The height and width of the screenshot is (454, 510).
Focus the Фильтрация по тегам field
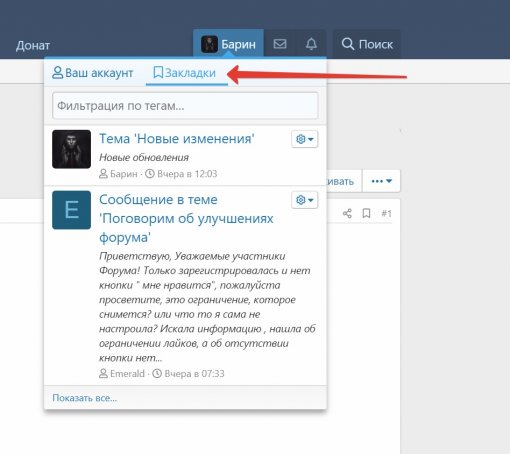coord(185,106)
